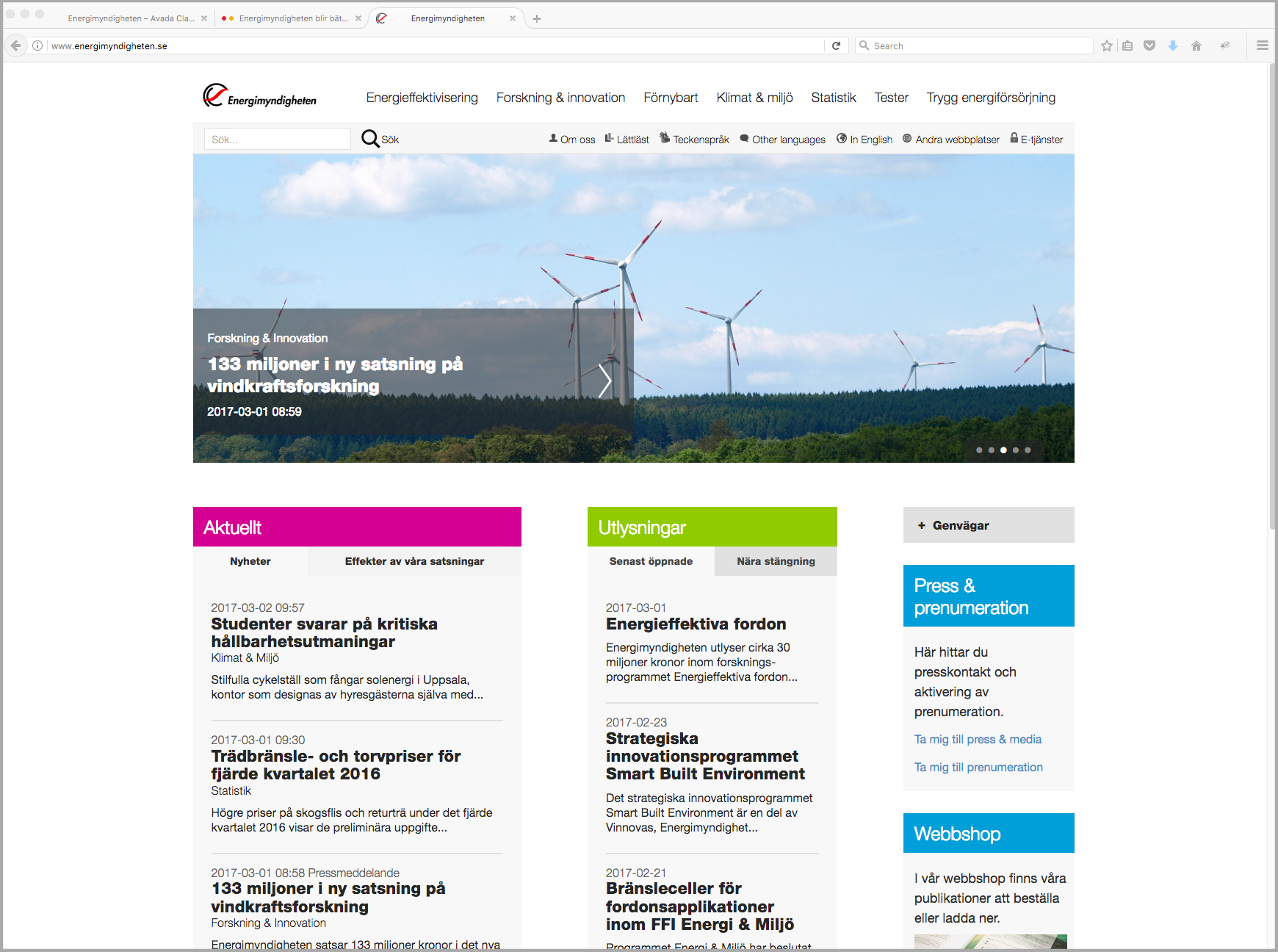1278x952 pixels.
Task: Reload the page with the refresh icon
Action: (x=836, y=46)
